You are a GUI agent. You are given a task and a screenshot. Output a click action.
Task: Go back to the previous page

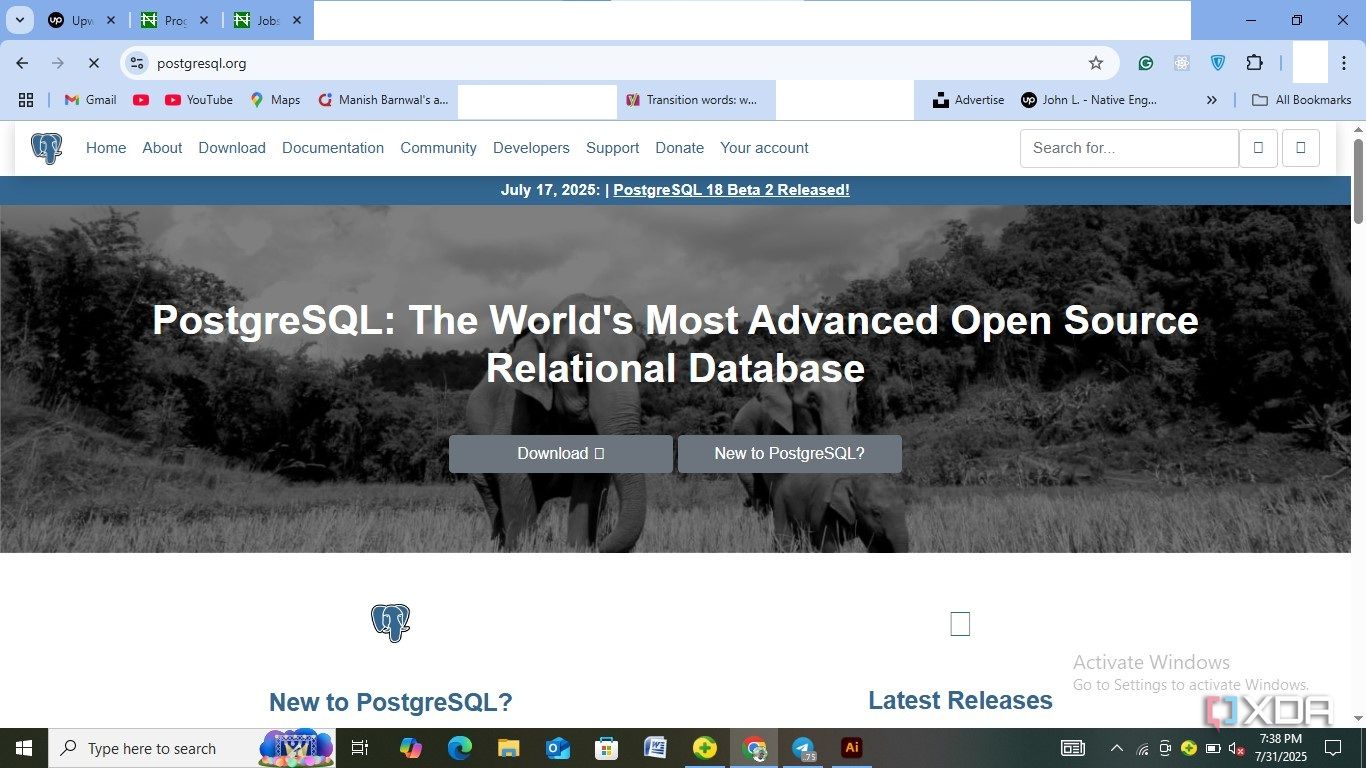[x=22, y=63]
